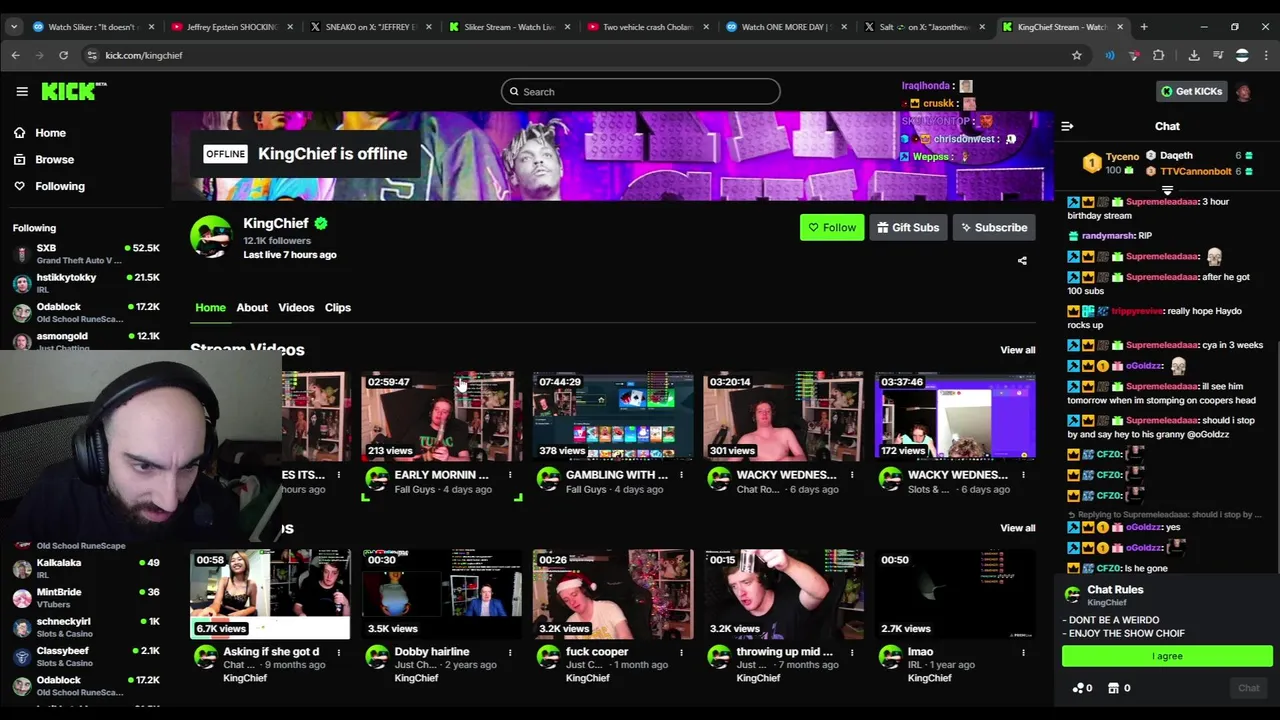Follow the KingChief channel
This screenshot has width=1280, height=720.
832,228
